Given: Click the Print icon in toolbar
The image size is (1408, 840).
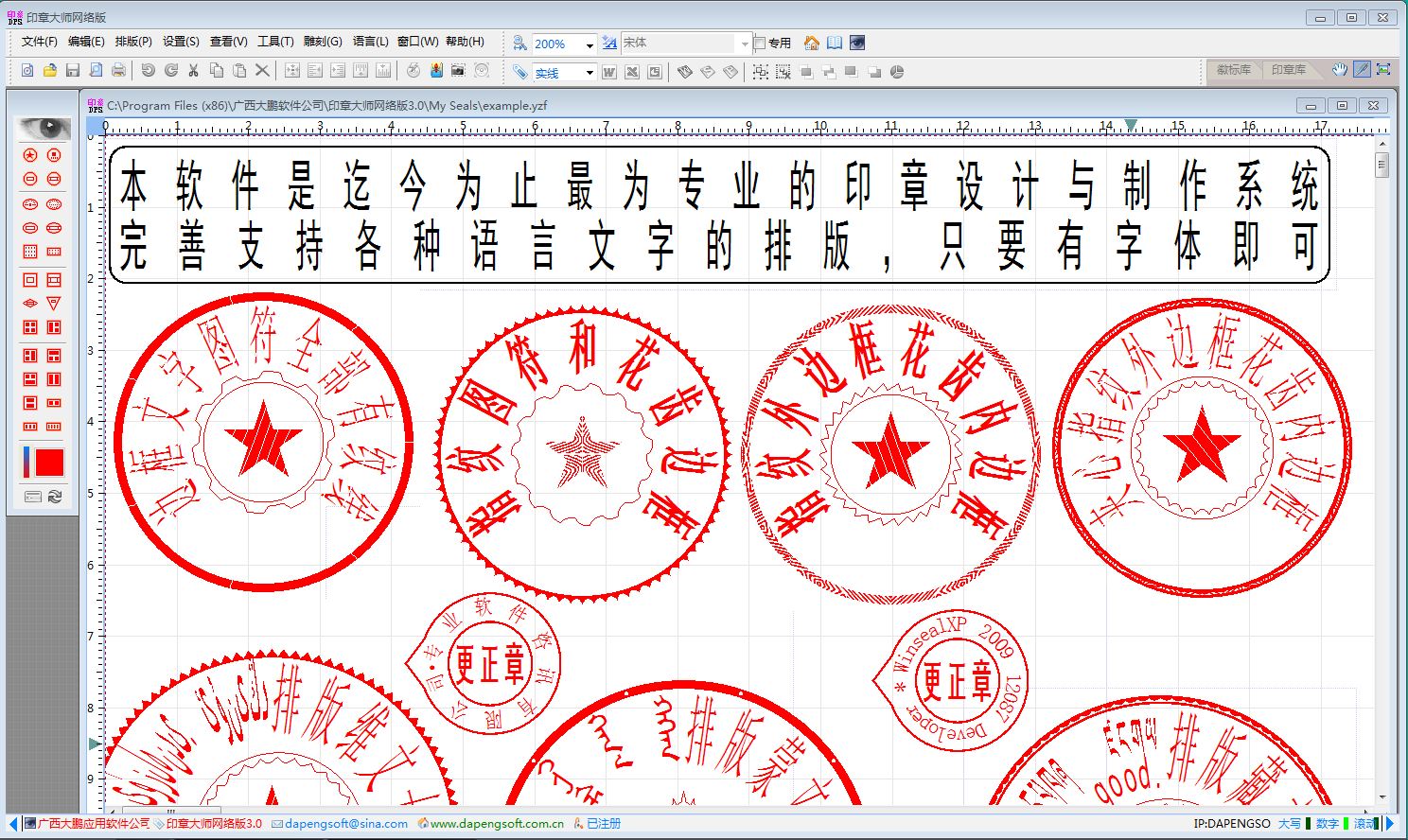Looking at the screenshot, I should [118, 71].
